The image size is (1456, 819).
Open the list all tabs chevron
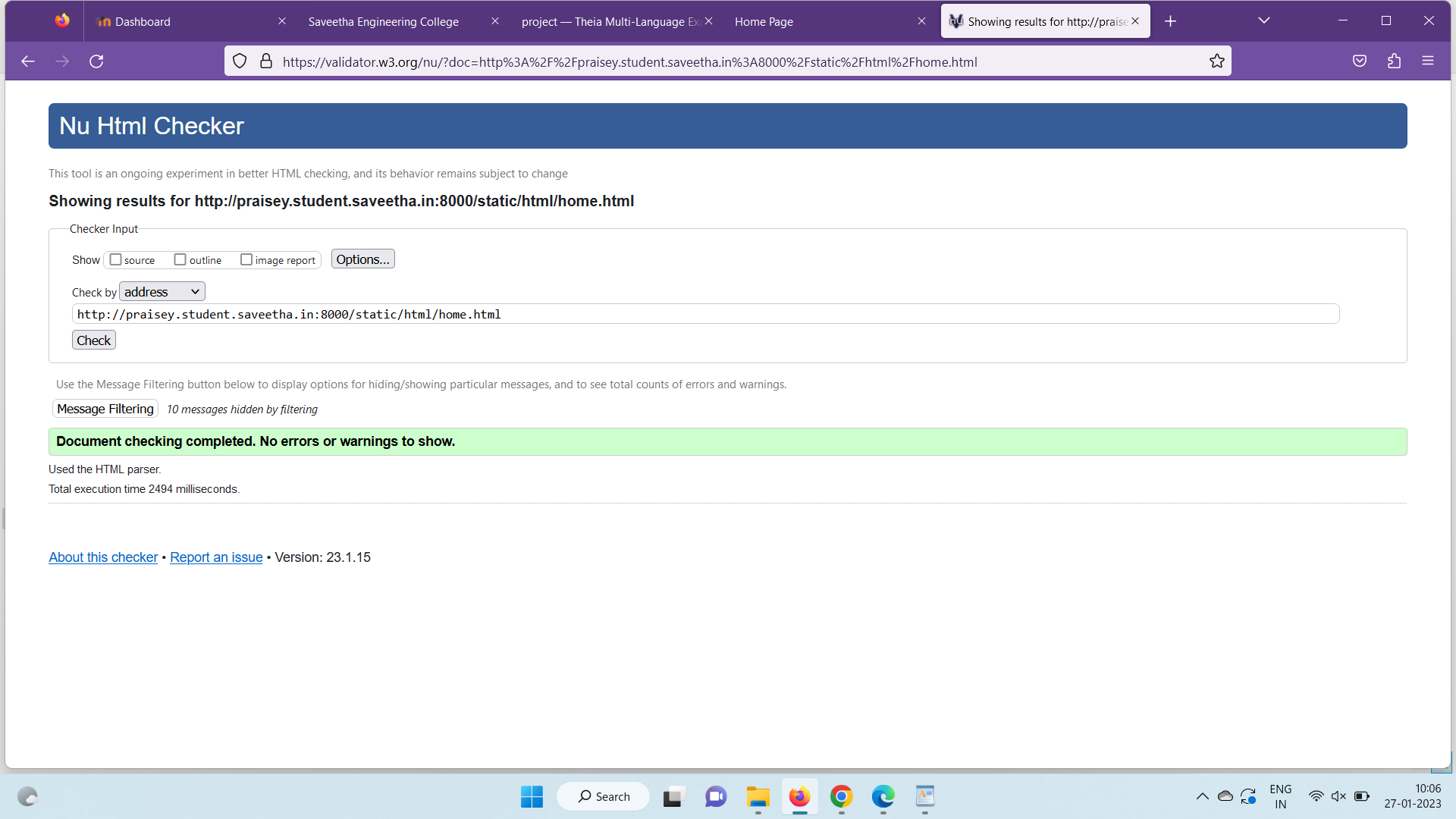coord(1263,21)
